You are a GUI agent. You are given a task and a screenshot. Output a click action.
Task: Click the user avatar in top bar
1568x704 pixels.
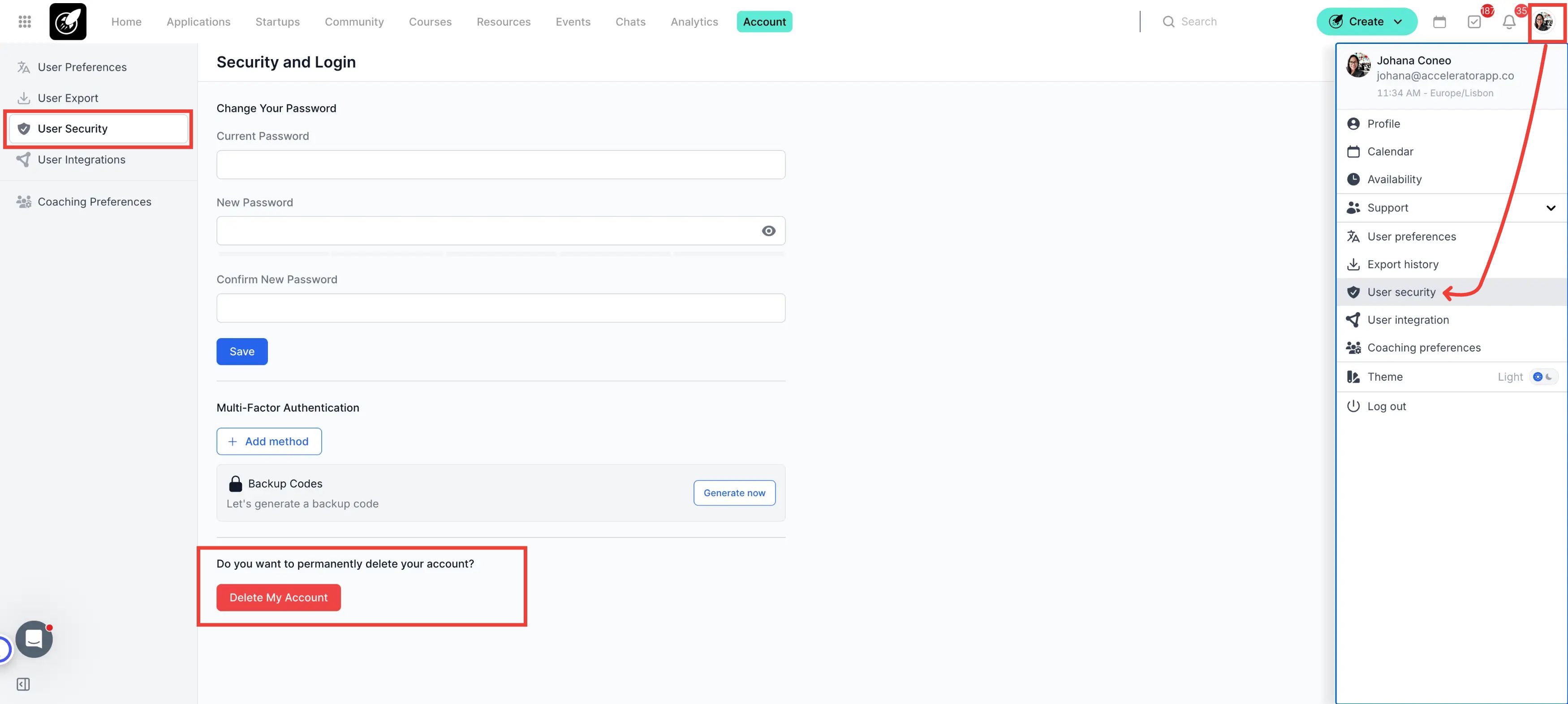1543,22
